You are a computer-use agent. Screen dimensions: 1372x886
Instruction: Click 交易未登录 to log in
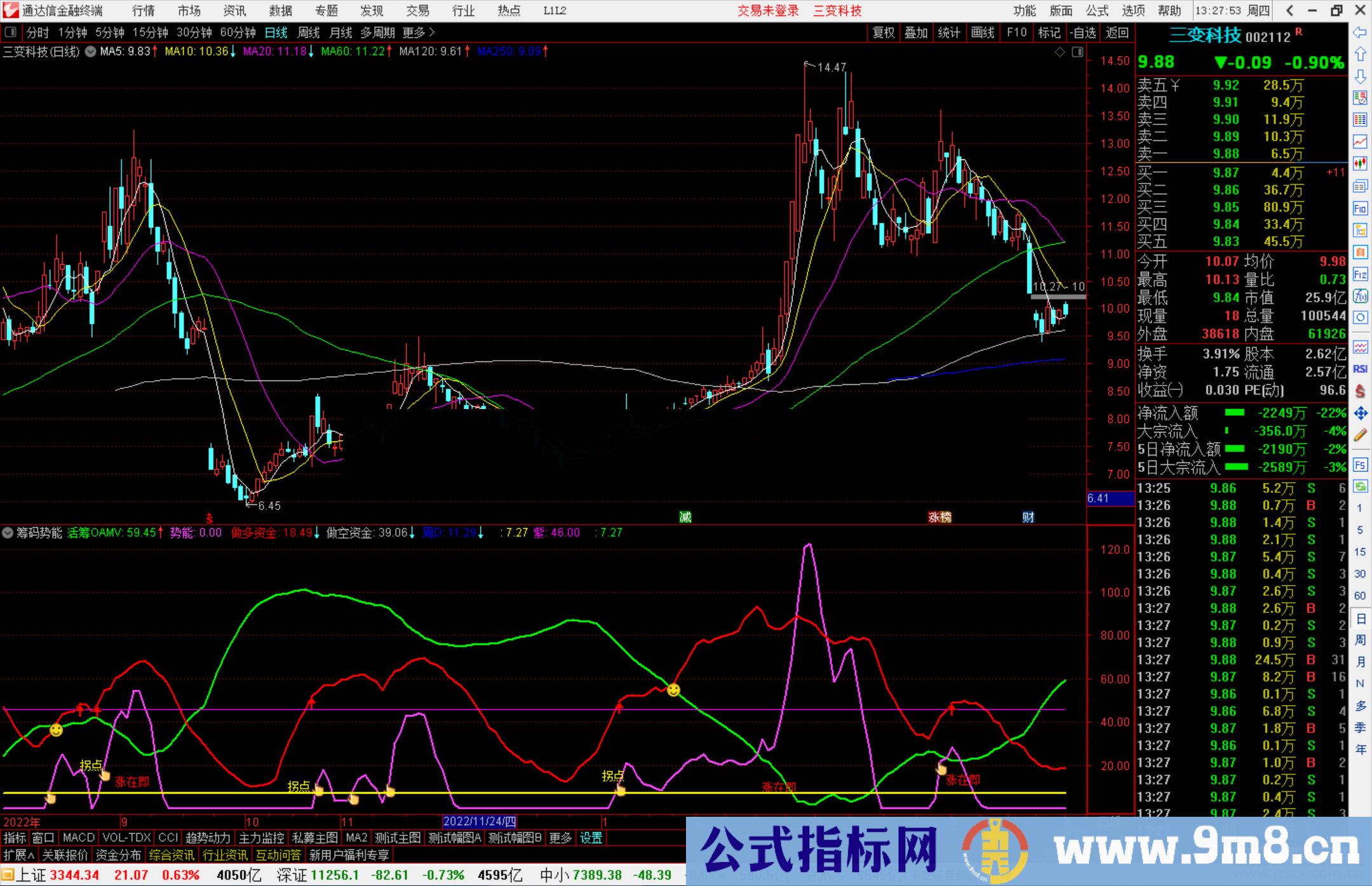click(768, 11)
